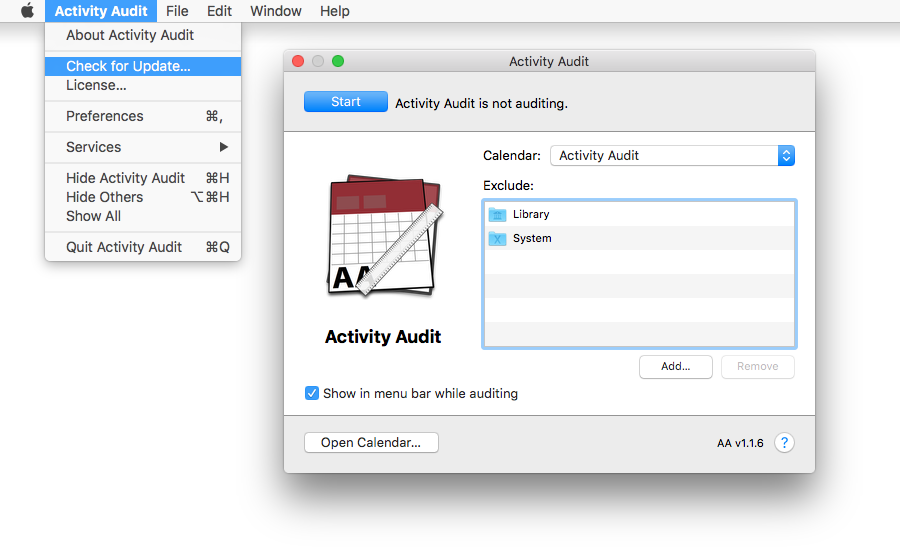This screenshot has height=560, width=900.
Task: Open the Edit menu
Action: 219,11
